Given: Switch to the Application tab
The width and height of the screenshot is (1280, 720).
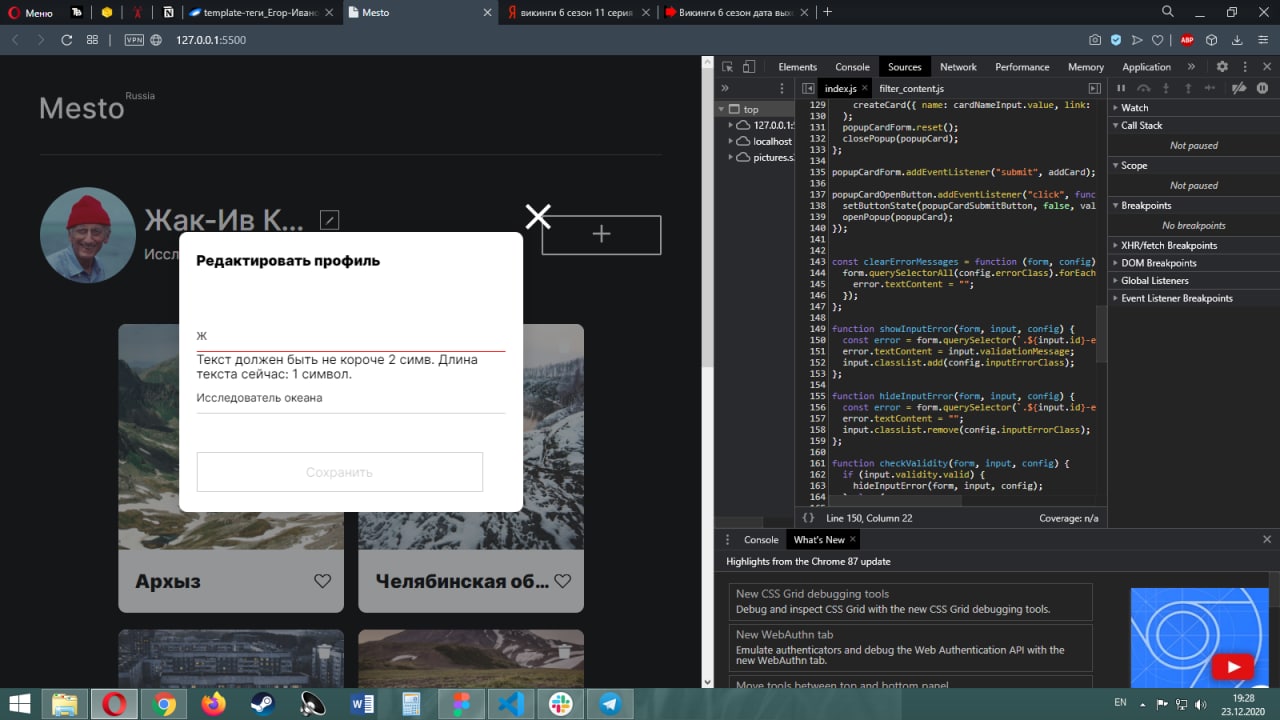Looking at the screenshot, I should tap(1146, 67).
